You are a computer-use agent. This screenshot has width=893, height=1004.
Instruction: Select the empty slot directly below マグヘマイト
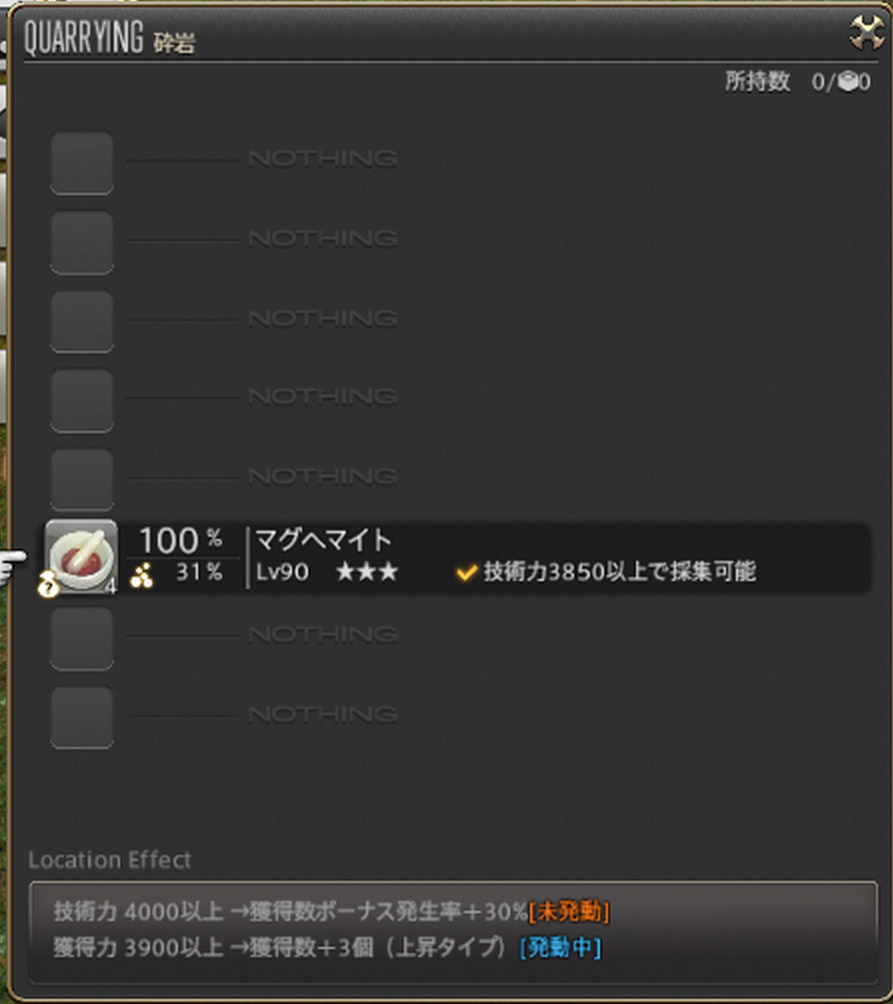tap(82, 638)
